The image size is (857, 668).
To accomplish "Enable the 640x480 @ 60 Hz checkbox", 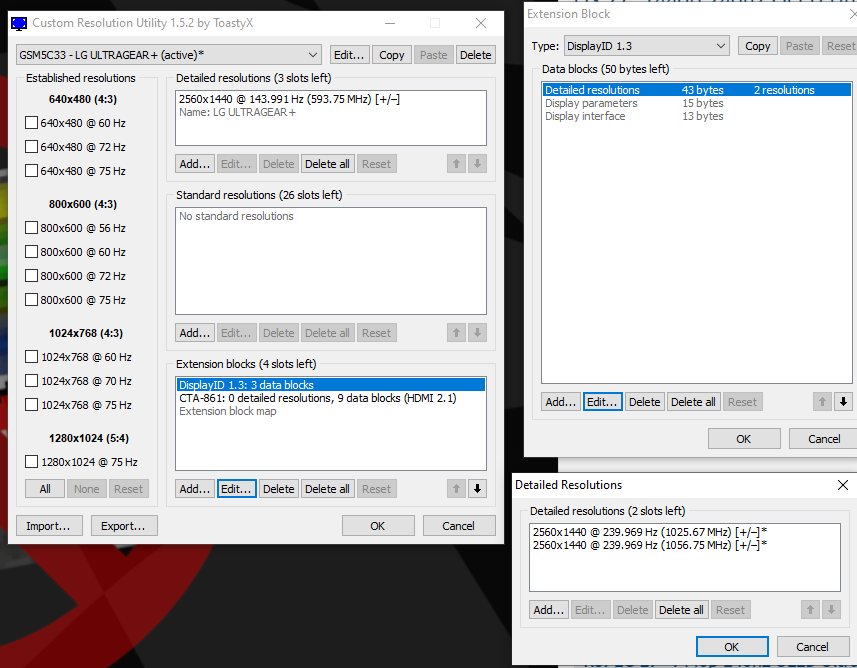I will (31, 123).
